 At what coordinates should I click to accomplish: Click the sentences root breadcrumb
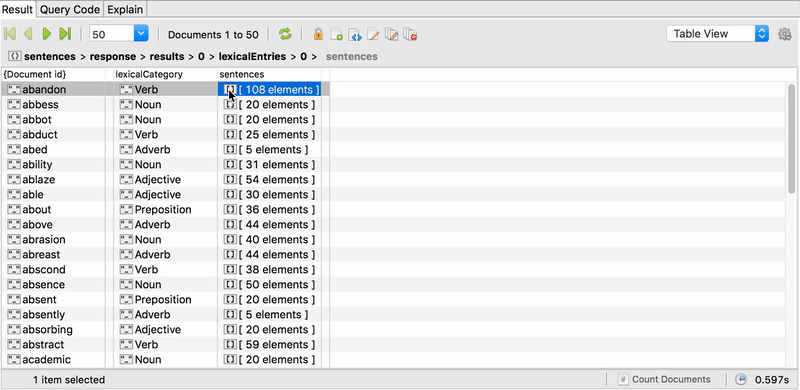click(49, 56)
